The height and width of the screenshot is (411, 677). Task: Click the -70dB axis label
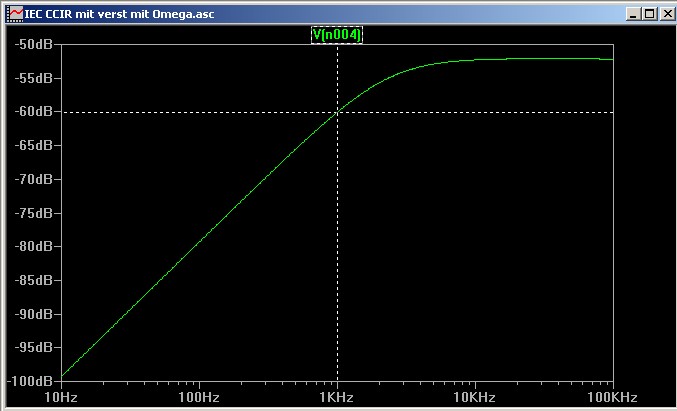(33, 179)
